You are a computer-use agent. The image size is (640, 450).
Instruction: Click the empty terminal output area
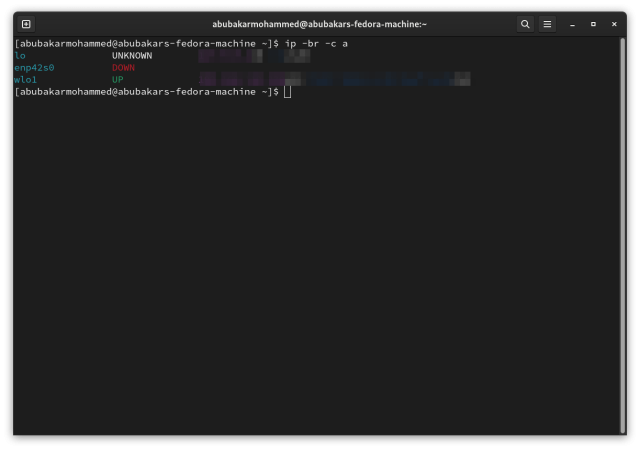tap(320, 270)
